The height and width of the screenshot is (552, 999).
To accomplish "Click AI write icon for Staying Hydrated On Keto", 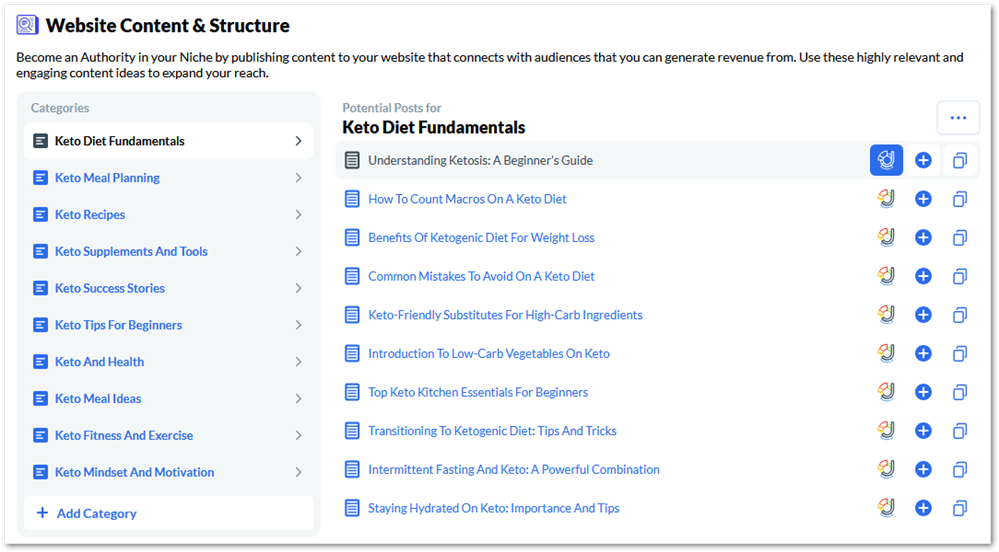I will 886,508.
